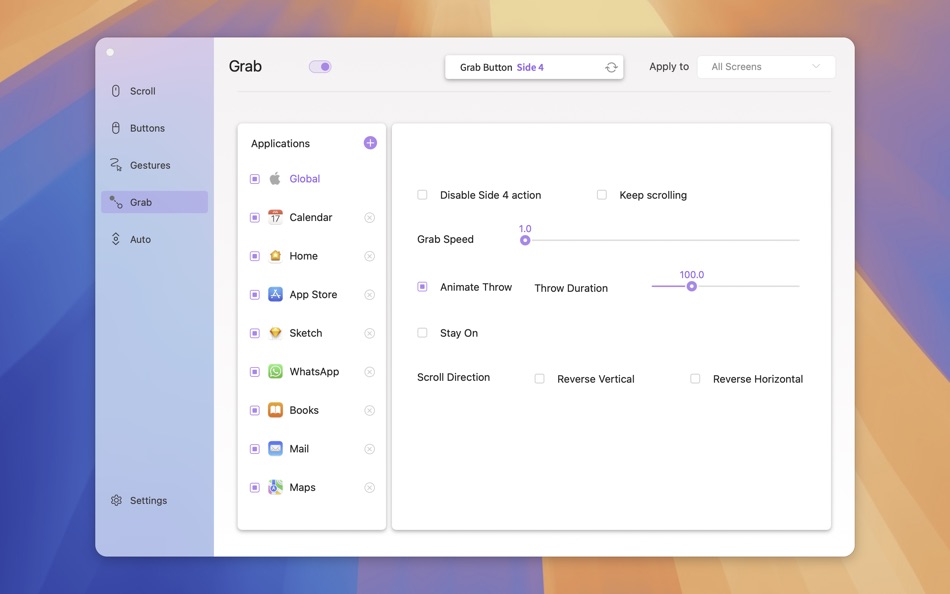This screenshot has height=594, width=950.
Task: Remove WhatsApp from the applications list
Action: 370,372
